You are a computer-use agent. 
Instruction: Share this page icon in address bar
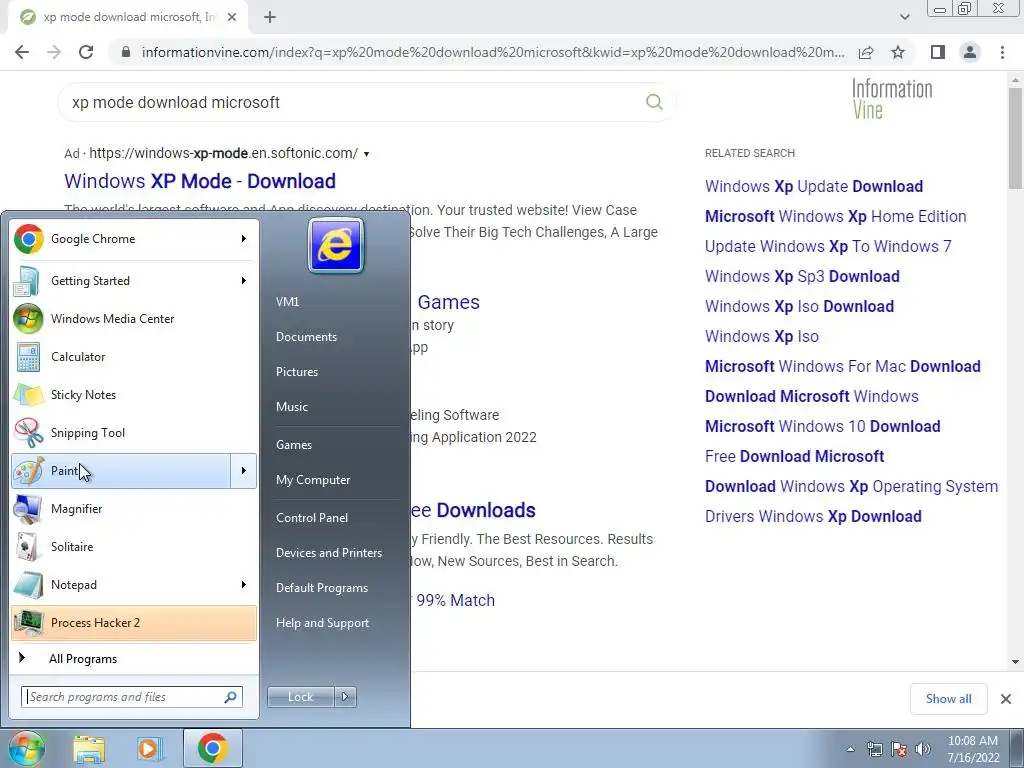point(866,52)
